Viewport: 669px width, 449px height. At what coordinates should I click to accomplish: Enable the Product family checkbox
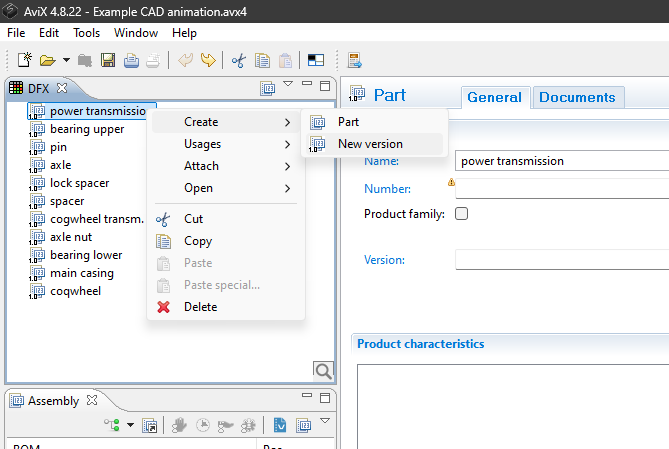[x=461, y=214]
